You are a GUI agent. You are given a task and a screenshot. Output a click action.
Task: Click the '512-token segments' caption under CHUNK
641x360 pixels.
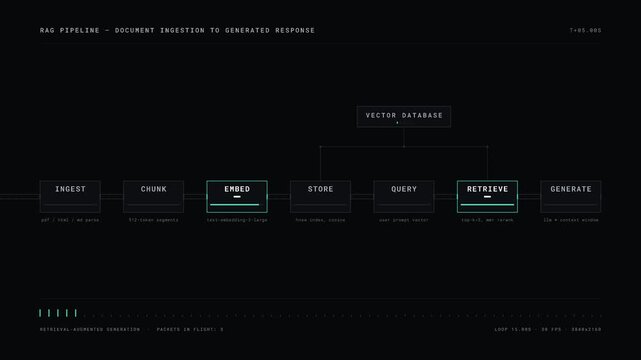(x=154, y=220)
